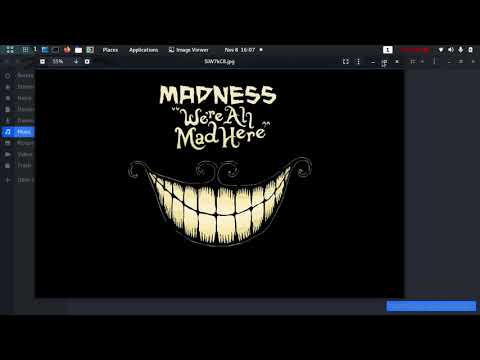The image size is (480, 360).
Task: Click the square icon after the down arrow
Action: [87, 61]
